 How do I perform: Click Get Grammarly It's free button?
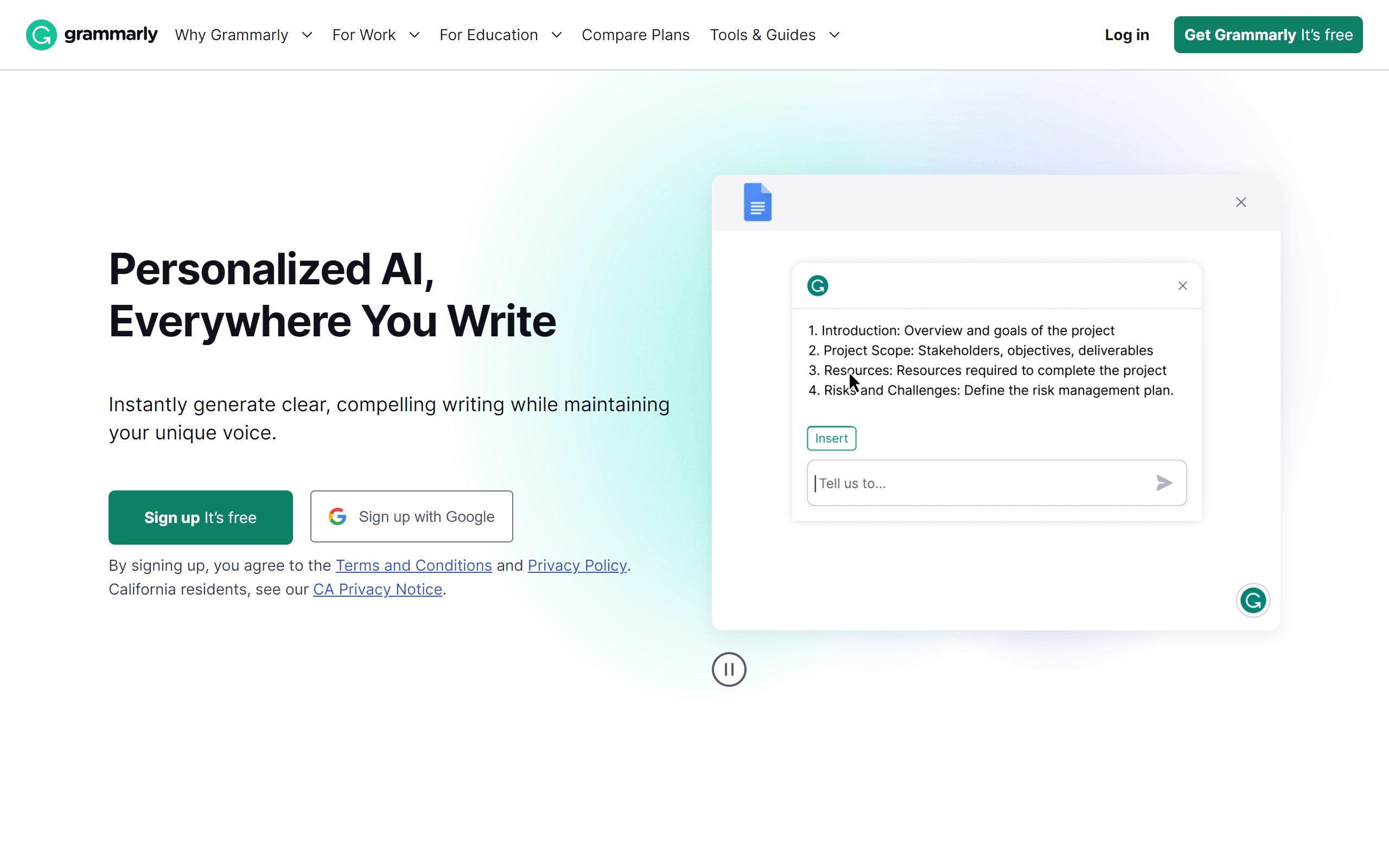[x=1268, y=35]
